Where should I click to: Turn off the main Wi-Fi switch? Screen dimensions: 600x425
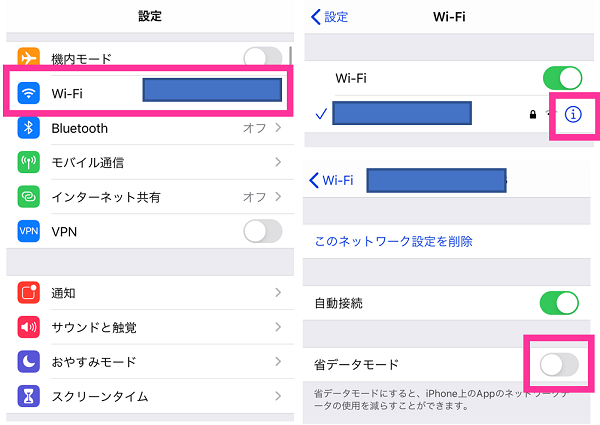[x=562, y=78]
